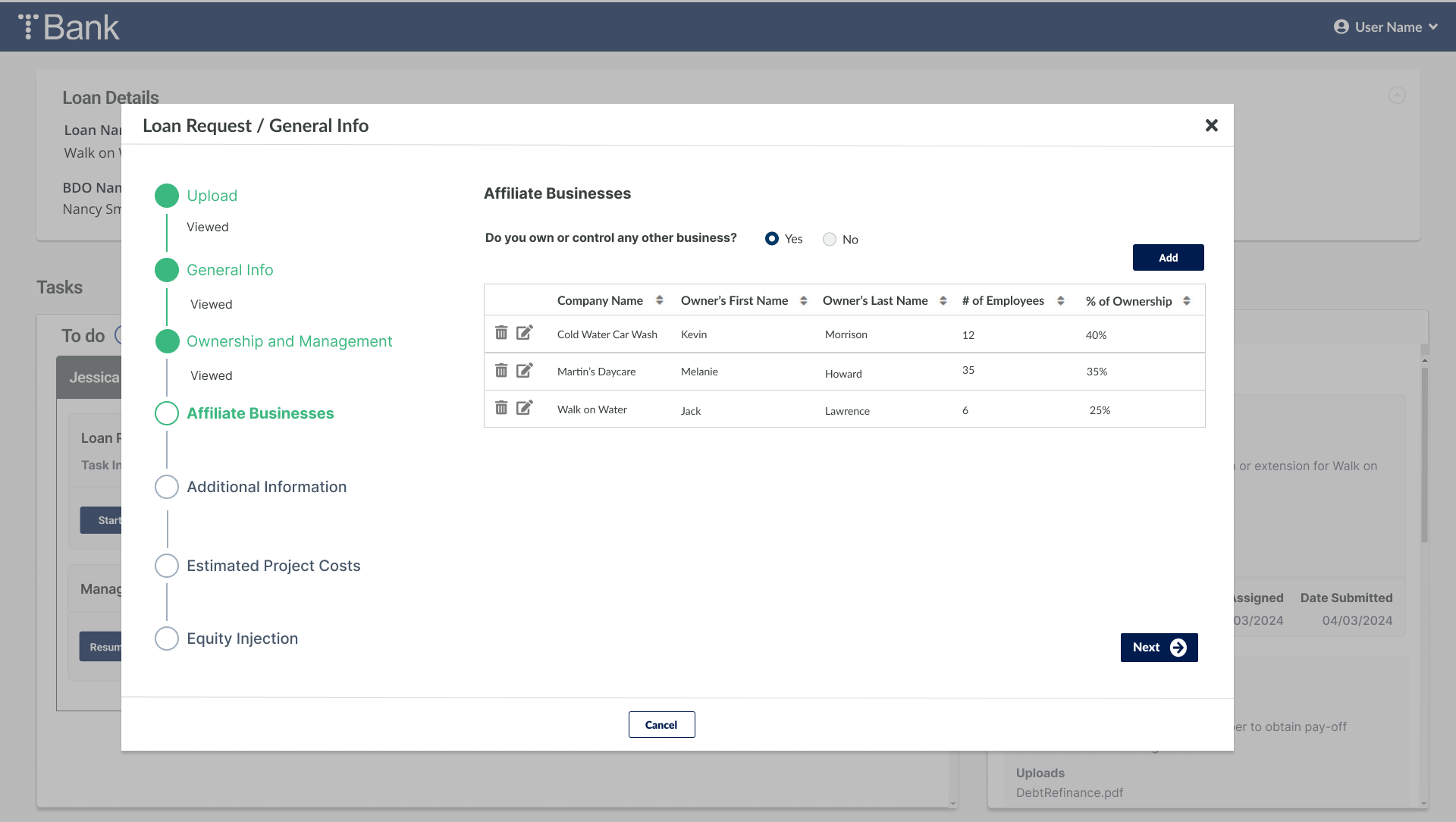Go to Estimated Project Costs step
Image resolution: width=1456 pixels, height=822 pixels.
(x=273, y=566)
